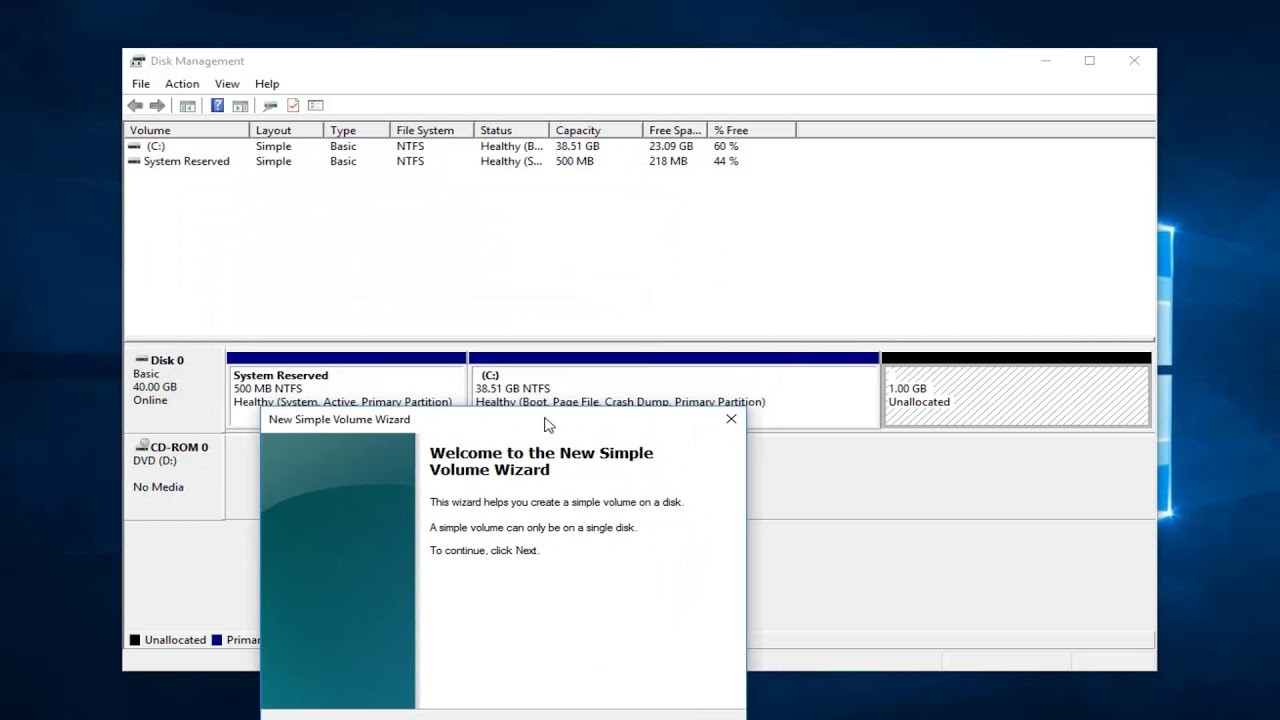Close the New Simple Volume Wizard dialog

click(731, 419)
